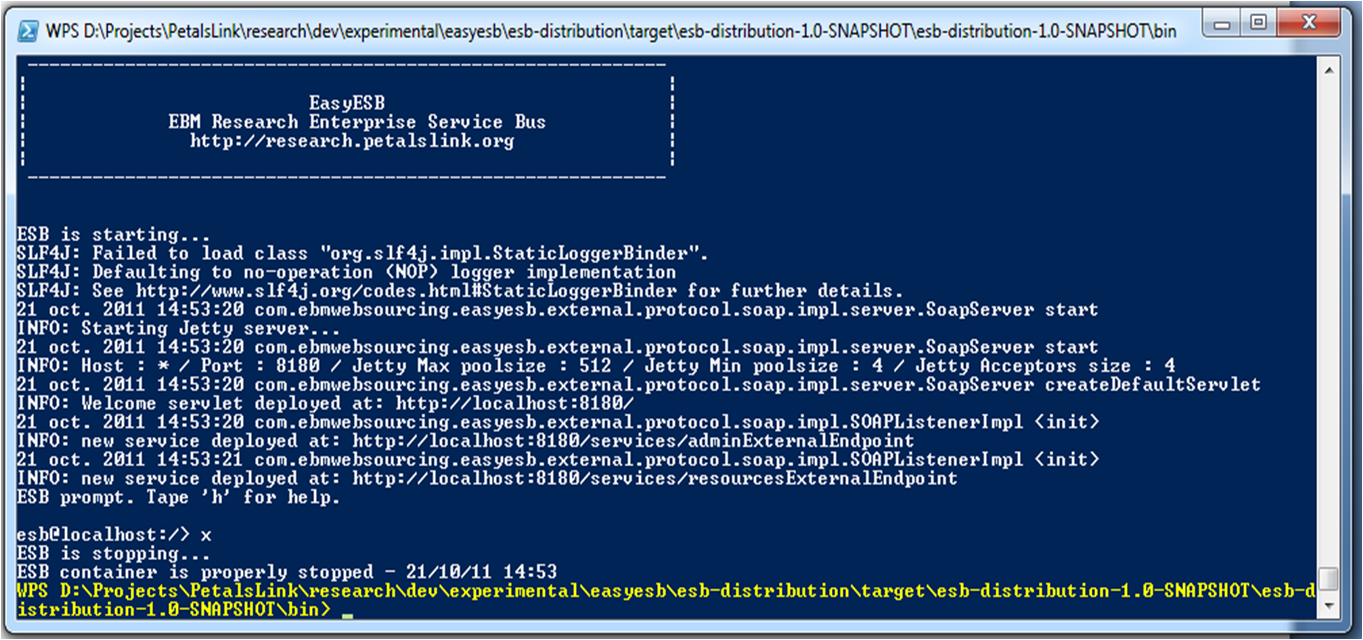Close the WPS console window

coord(1307,21)
